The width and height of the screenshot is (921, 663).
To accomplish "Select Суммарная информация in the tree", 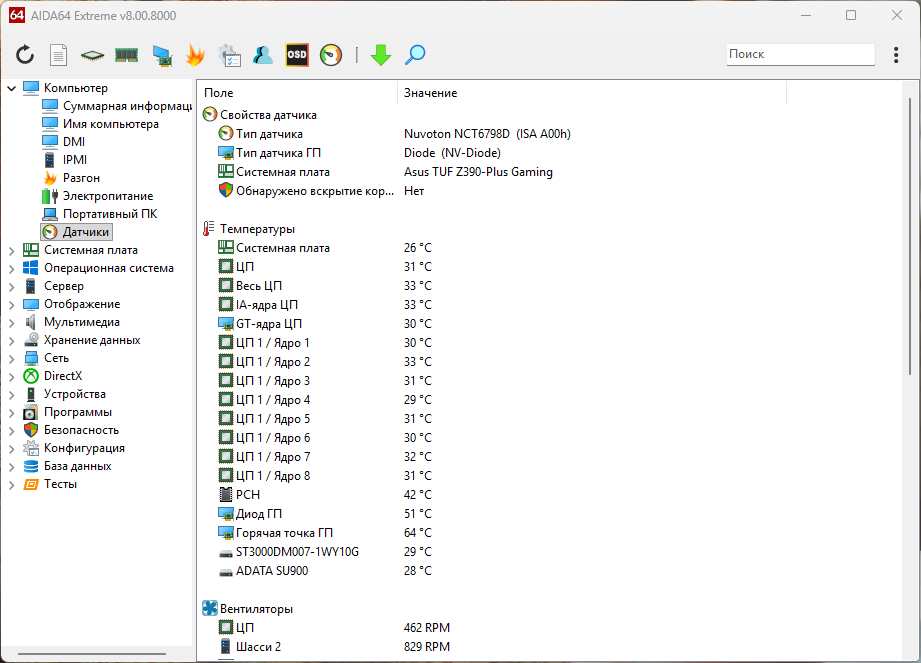I will click(x=117, y=106).
